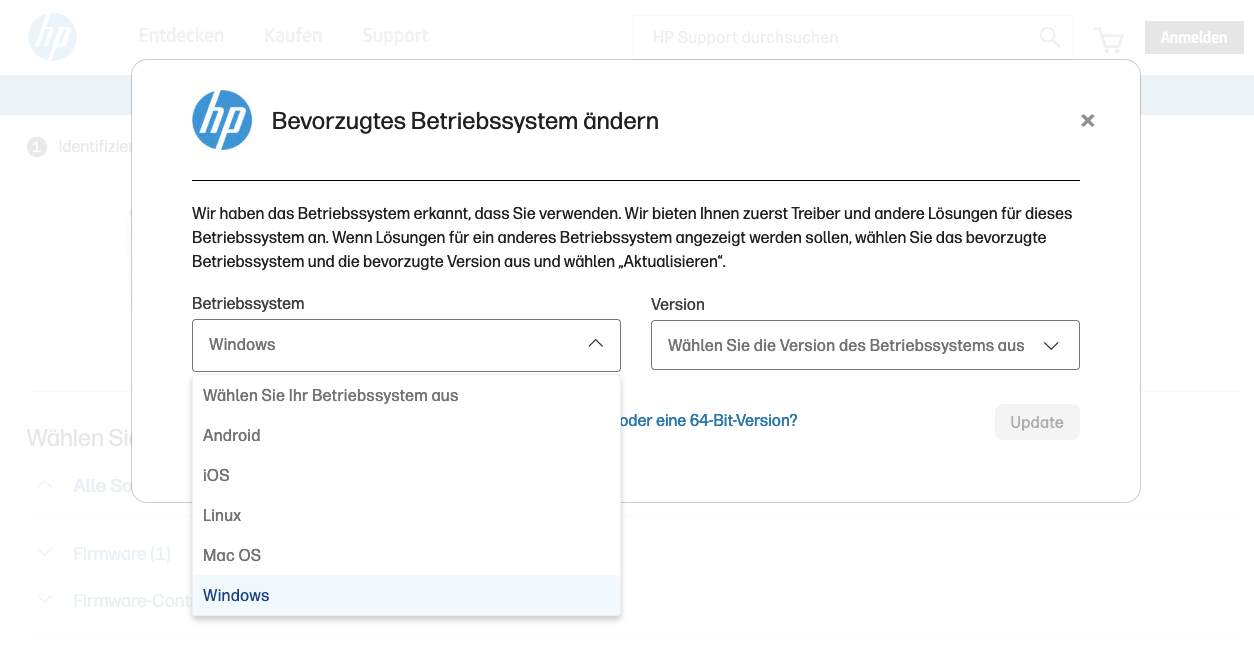Collapse the Alle So... section chevron
The image size is (1254, 646).
44,484
